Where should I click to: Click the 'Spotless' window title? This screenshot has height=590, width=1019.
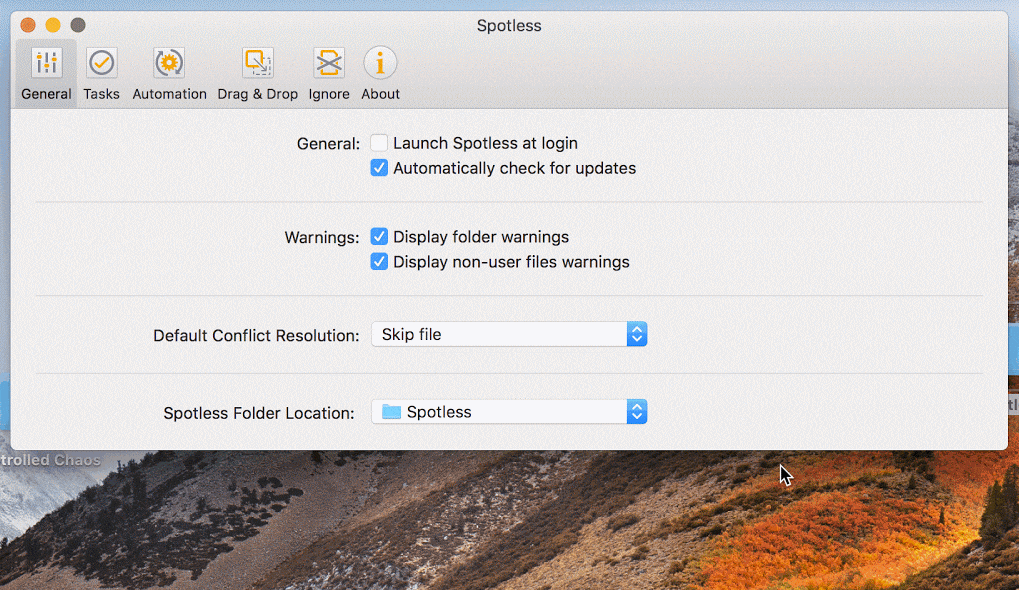tap(509, 26)
